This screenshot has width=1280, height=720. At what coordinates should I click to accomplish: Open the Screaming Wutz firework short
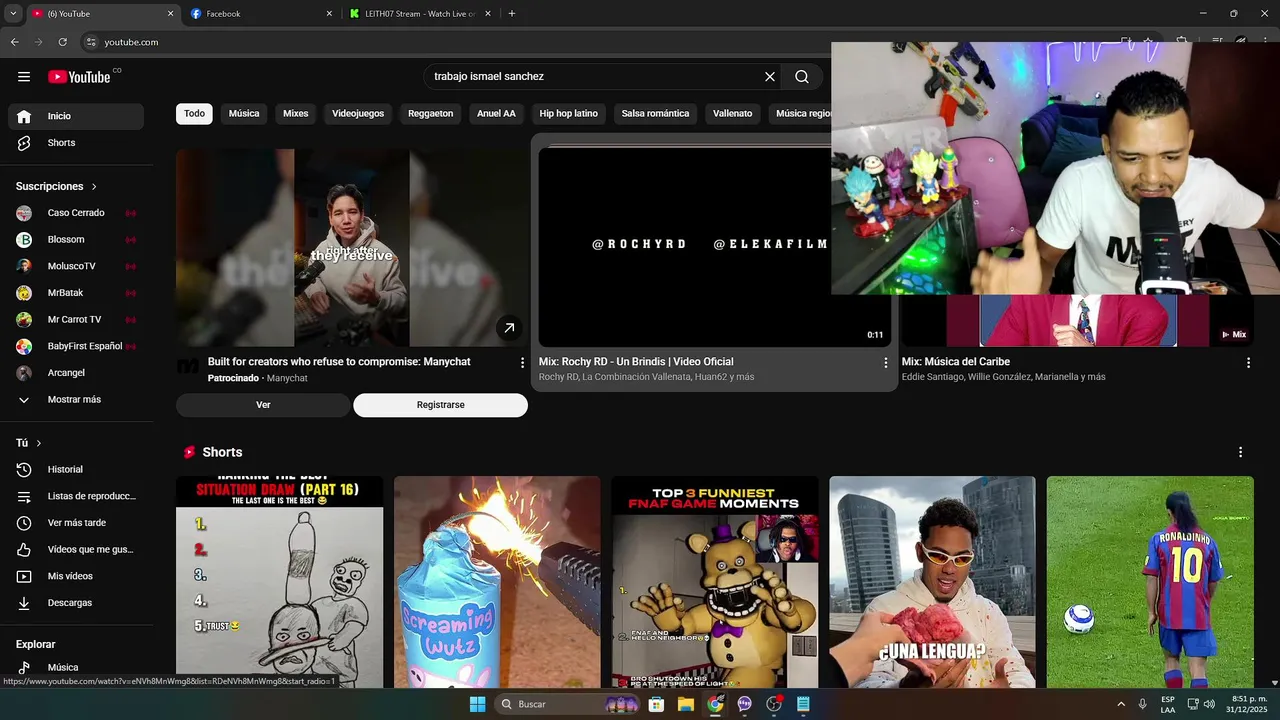click(x=497, y=583)
